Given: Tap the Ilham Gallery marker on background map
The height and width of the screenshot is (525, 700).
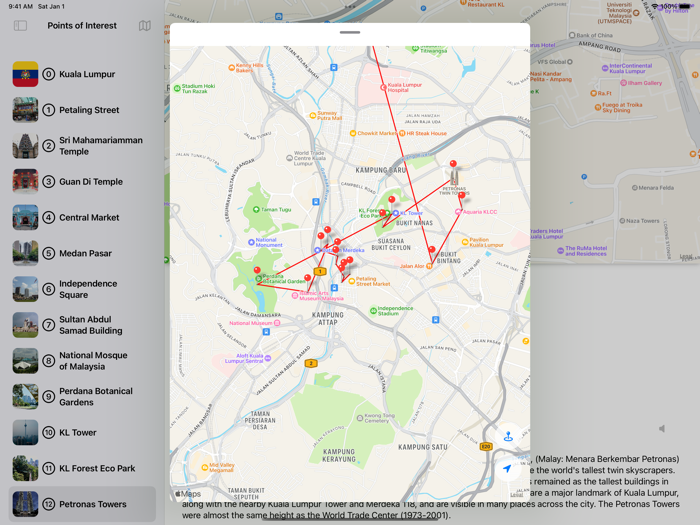Looking at the screenshot, I should [x=624, y=83].
